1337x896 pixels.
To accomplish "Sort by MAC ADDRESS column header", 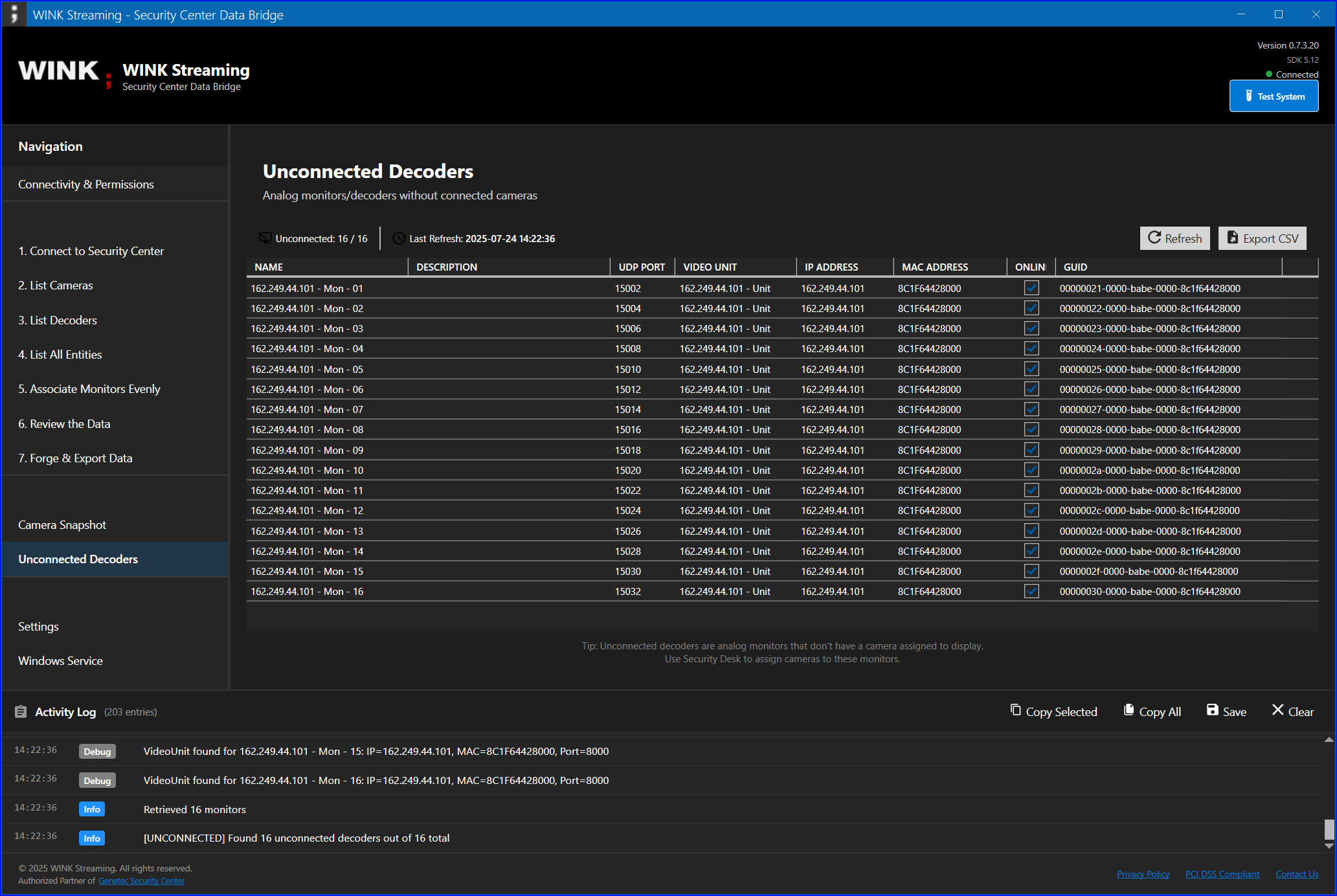I will (950, 267).
